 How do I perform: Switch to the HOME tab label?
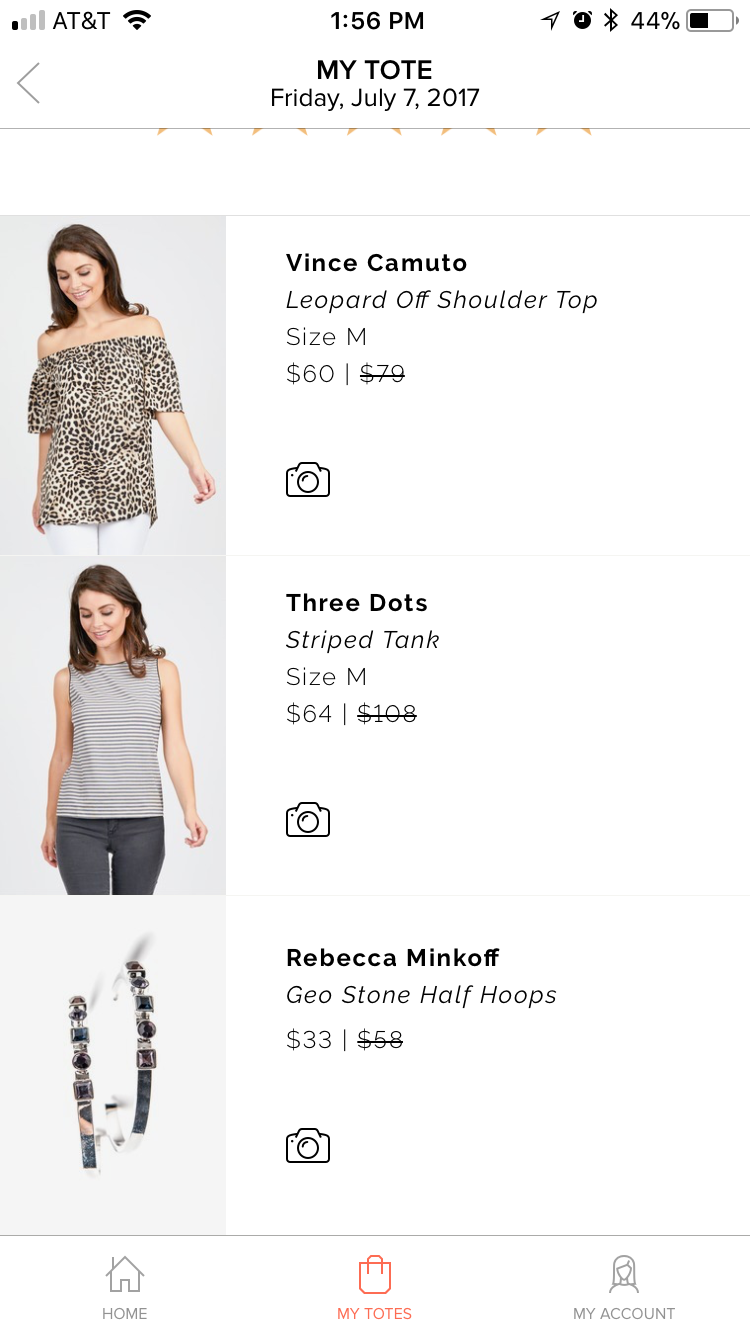(x=125, y=1314)
